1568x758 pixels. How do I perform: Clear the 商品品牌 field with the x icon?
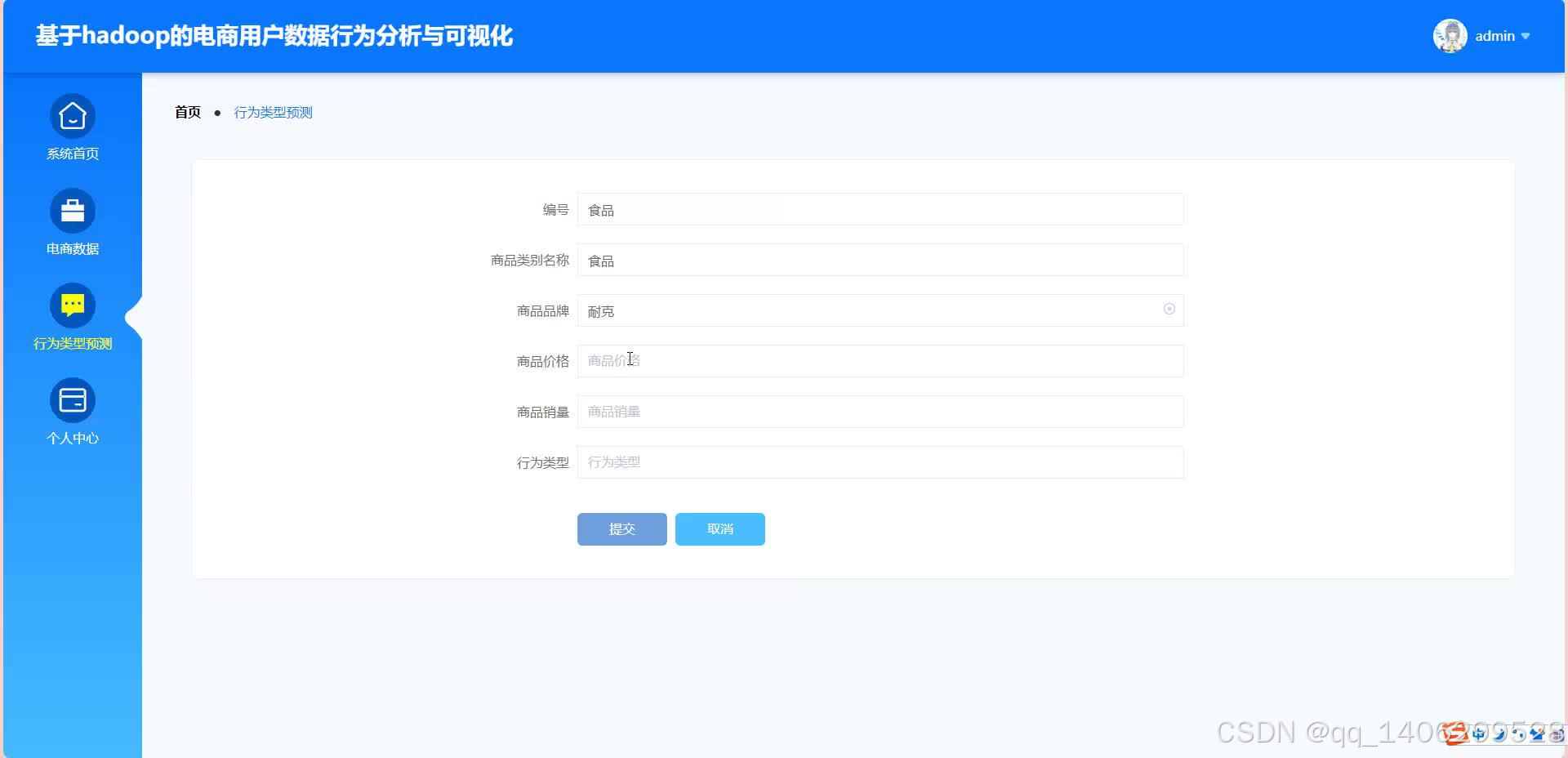1169,310
